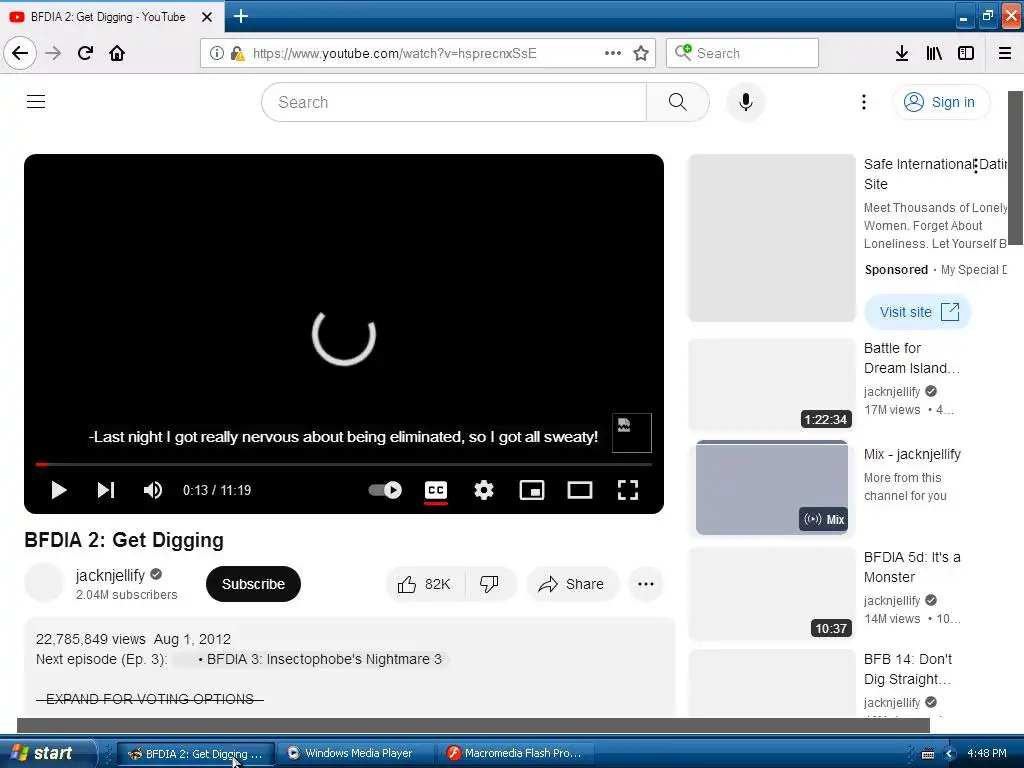Open YouTube settings three-dot menu

(x=864, y=102)
